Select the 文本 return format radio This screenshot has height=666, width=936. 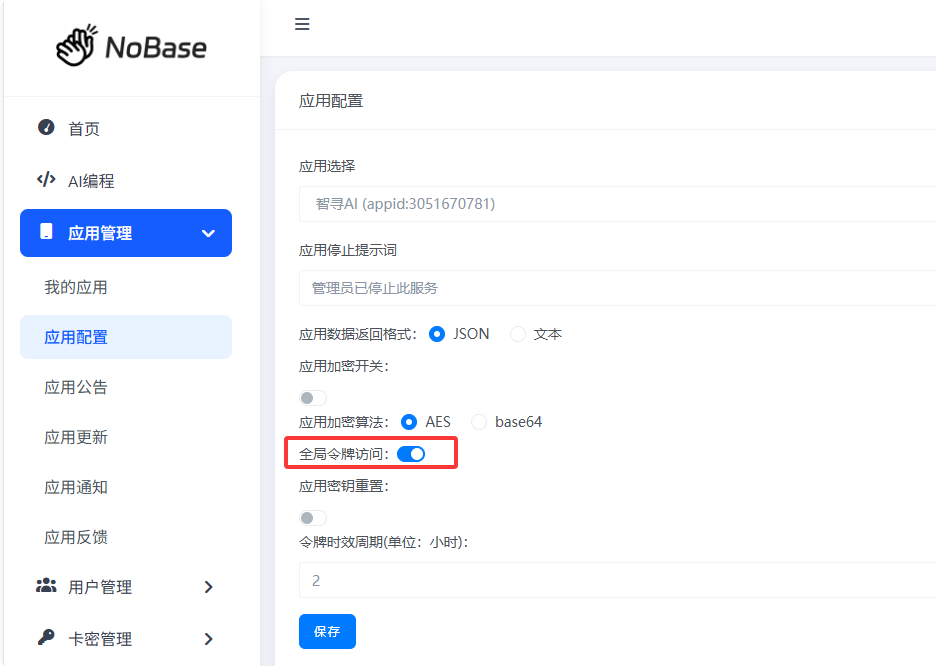(518, 334)
